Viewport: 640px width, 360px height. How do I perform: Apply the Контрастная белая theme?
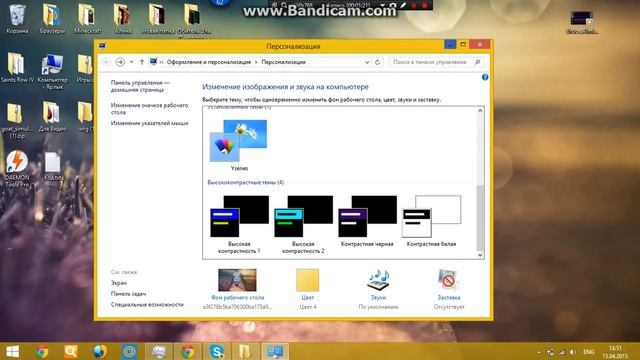[x=431, y=221]
